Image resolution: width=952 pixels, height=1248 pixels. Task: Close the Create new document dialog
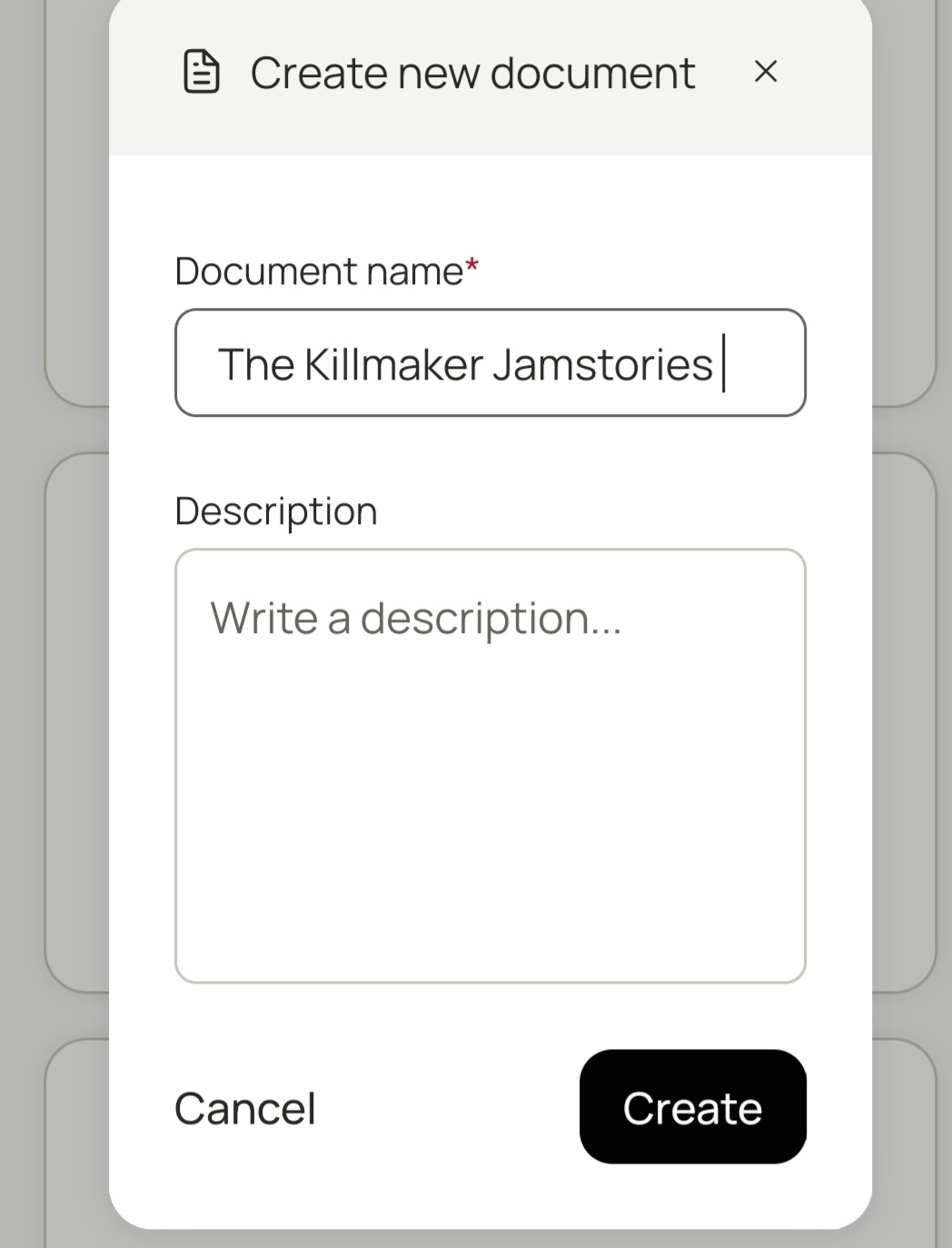click(766, 72)
